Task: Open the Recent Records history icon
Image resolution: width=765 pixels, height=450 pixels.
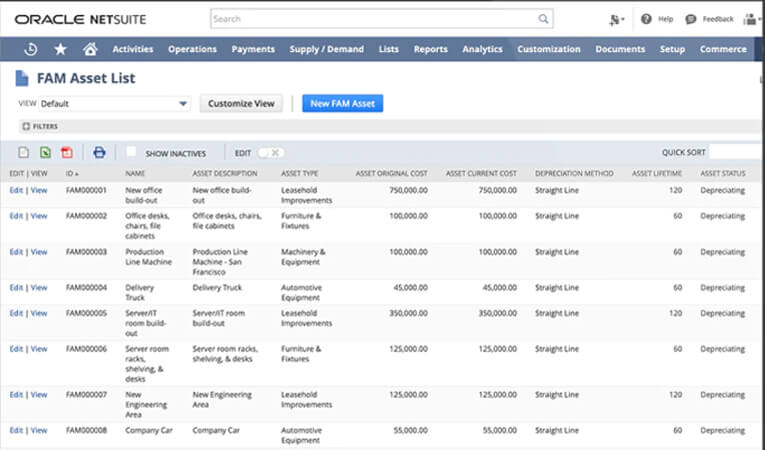Action: point(31,49)
